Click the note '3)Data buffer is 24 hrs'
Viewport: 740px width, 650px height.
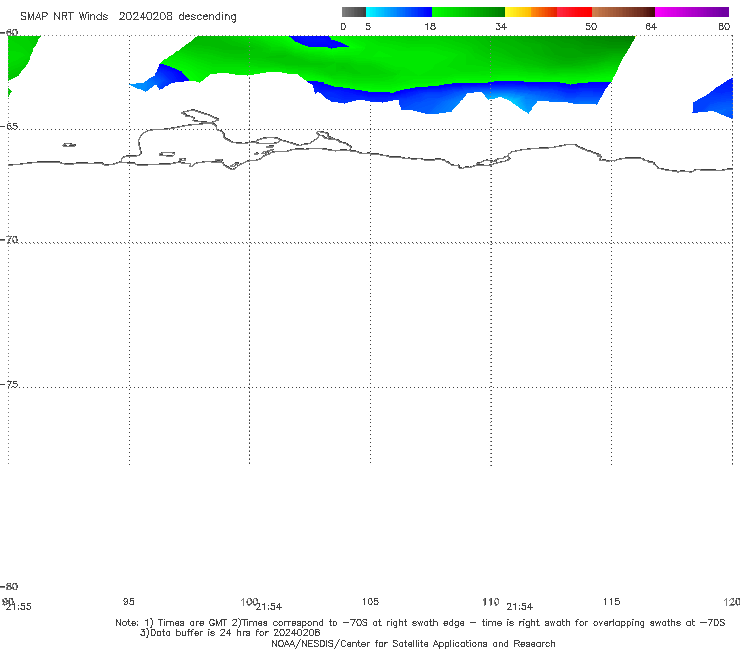(230, 633)
